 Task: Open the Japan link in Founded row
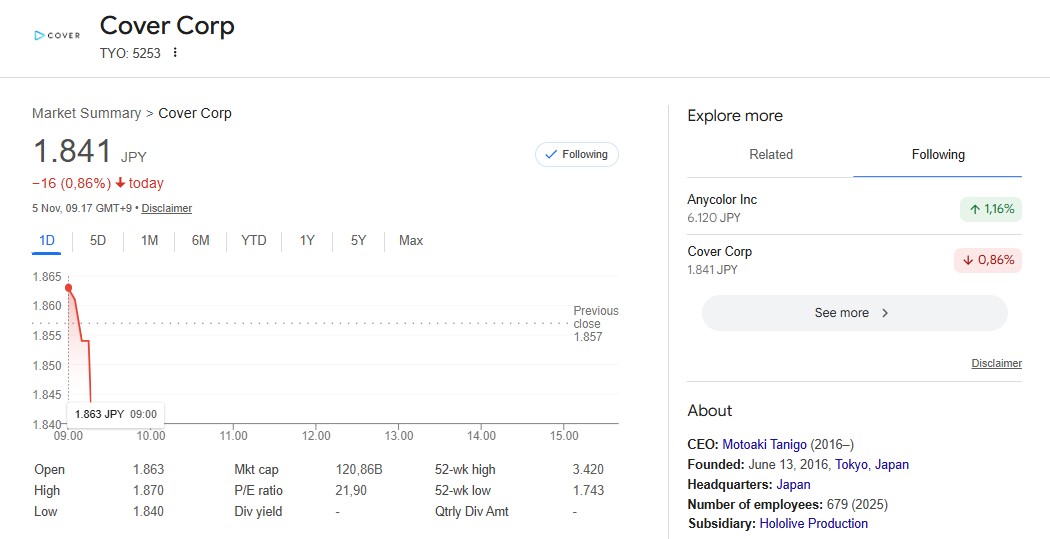click(892, 465)
